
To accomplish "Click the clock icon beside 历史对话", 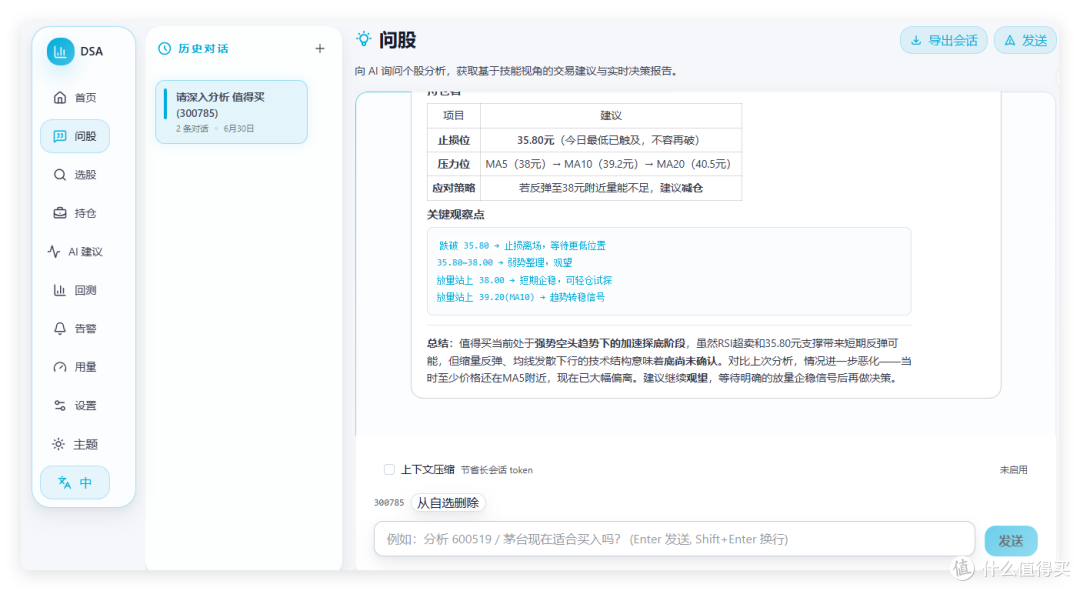I will click(165, 49).
